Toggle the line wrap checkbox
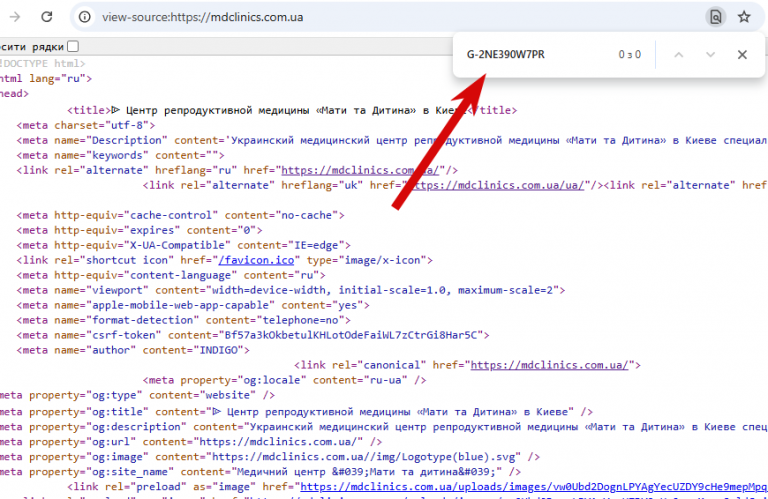This screenshot has width=768, height=499. [x=73, y=47]
